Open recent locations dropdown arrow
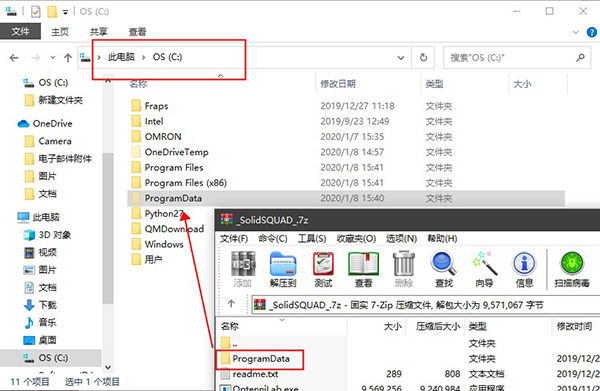 (53, 58)
